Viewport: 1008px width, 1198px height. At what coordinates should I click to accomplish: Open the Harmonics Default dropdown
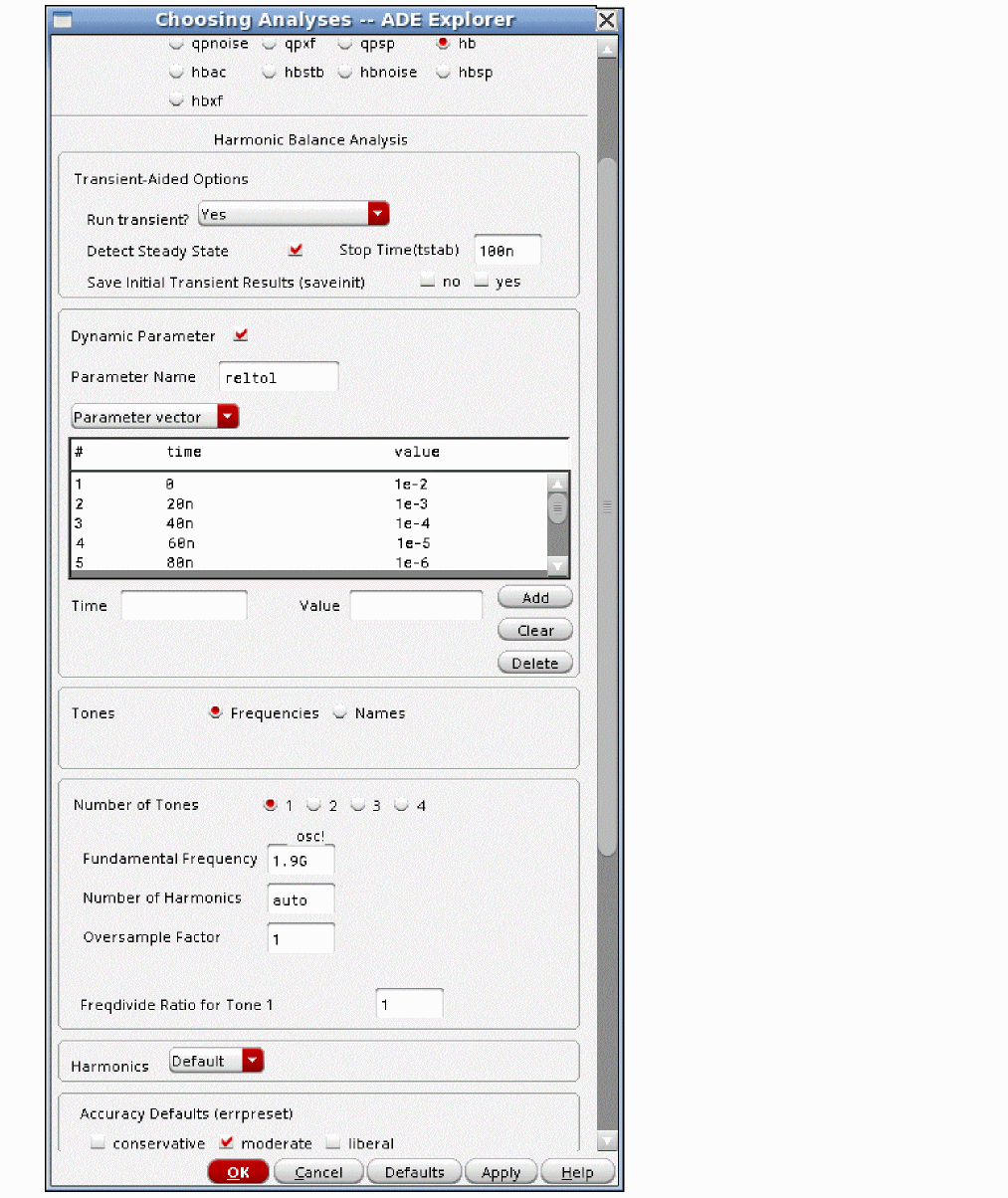click(x=253, y=1061)
